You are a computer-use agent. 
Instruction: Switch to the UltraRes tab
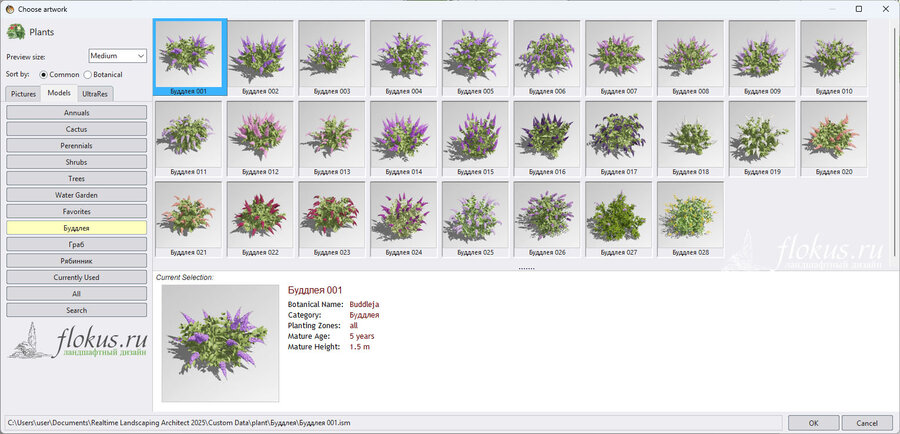(x=95, y=94)
